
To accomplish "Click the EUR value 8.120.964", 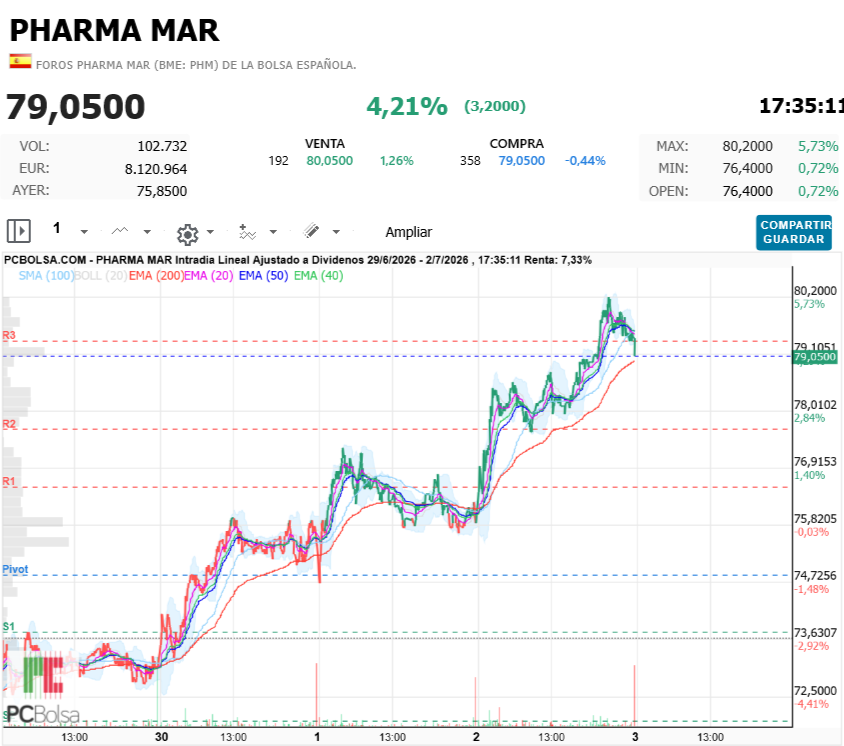I will (x=156, y=169).
